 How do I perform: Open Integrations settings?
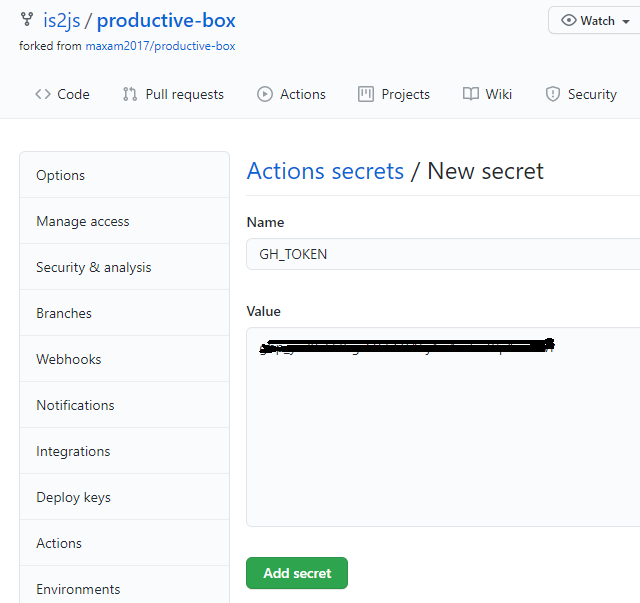click(124, 451)
